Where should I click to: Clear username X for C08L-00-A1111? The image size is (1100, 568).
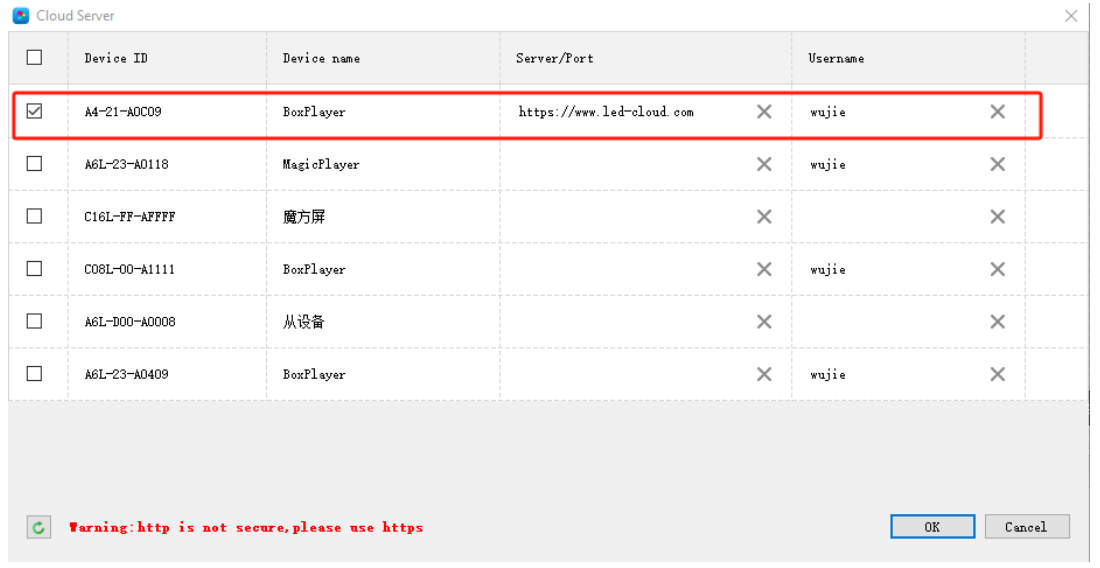(x=997, y=269)
